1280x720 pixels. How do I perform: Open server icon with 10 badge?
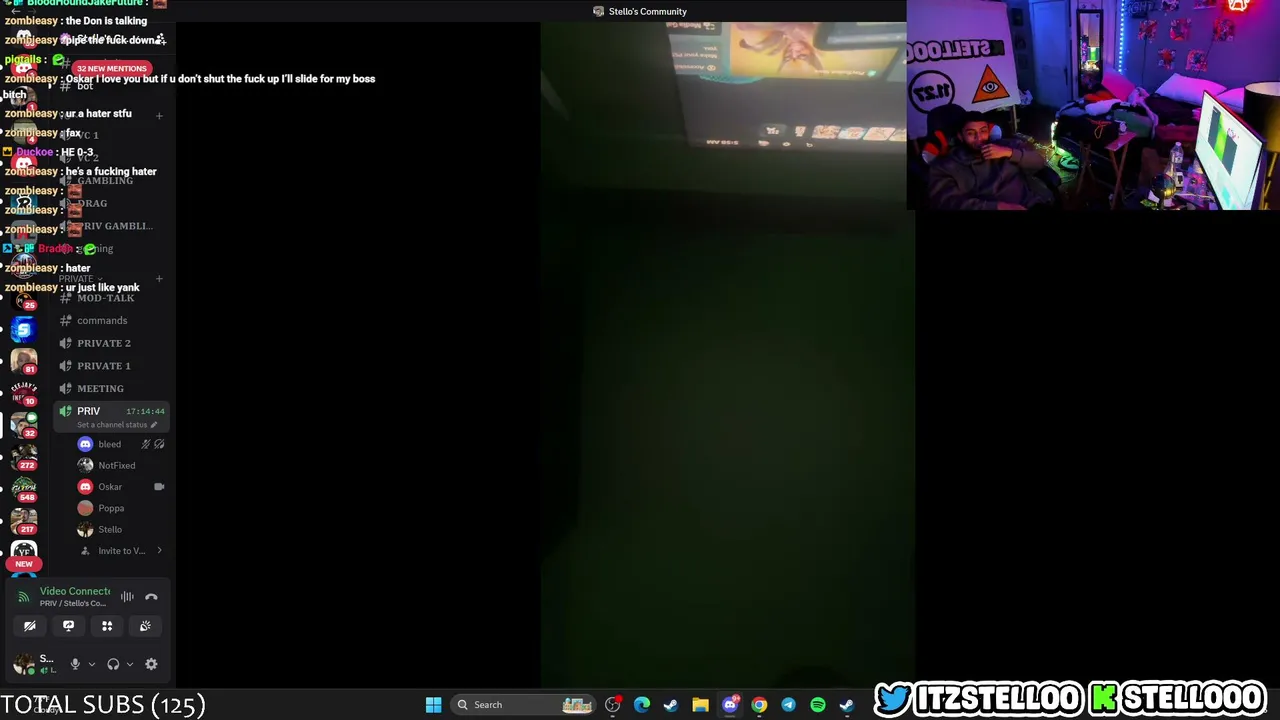point(24,393)
